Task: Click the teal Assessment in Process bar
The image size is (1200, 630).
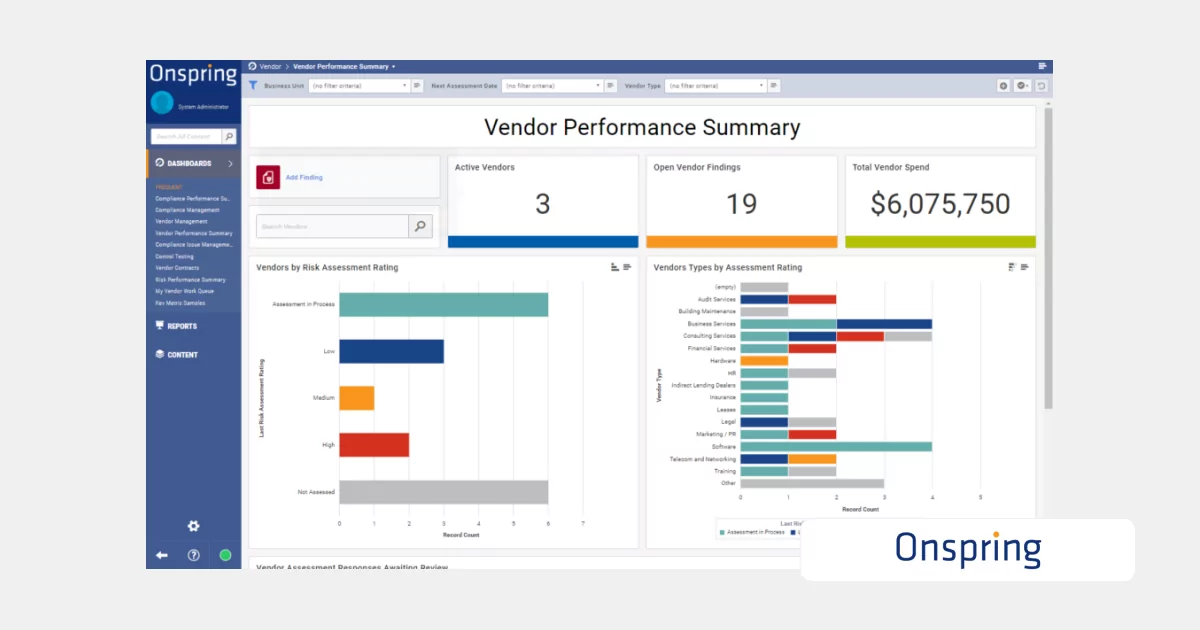Action: (x=443, y=304)
